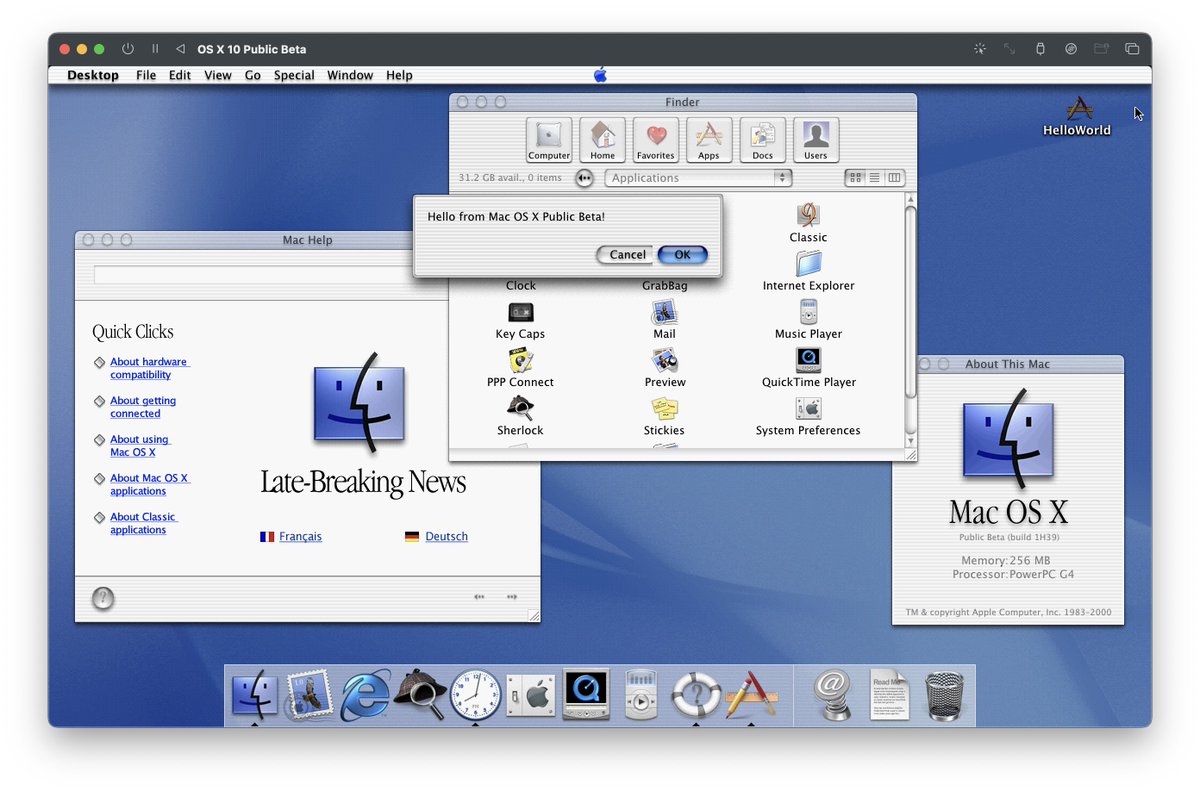The width and height of the screenshot is (1200, 791).
Task: Open the Go menu
Action: tap(253, 75)
